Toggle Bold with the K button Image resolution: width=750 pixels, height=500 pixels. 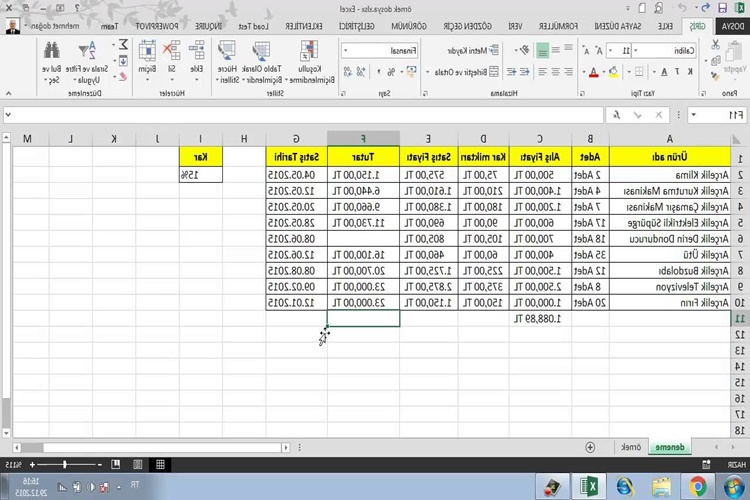point(690,72)
